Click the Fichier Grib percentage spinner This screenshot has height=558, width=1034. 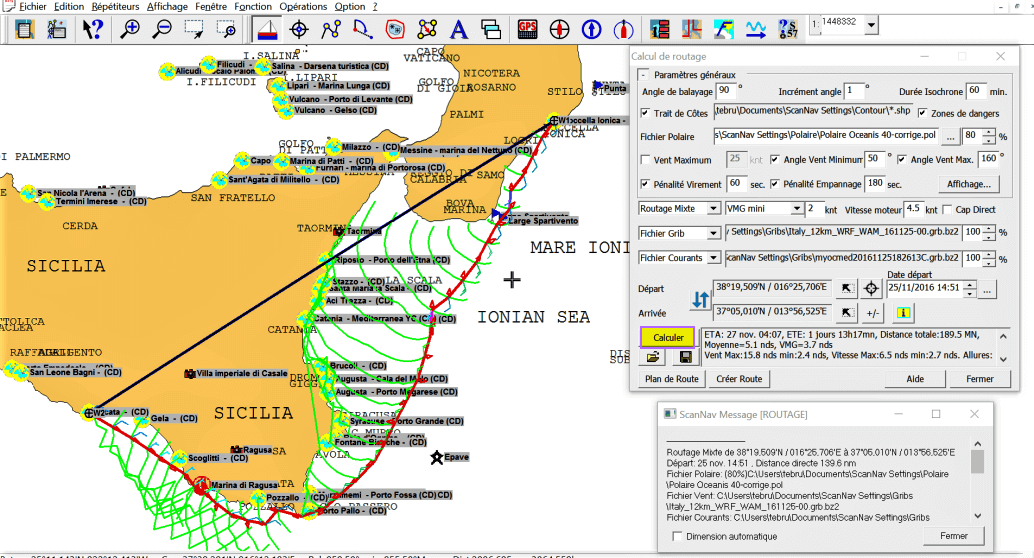click(988, 233)
